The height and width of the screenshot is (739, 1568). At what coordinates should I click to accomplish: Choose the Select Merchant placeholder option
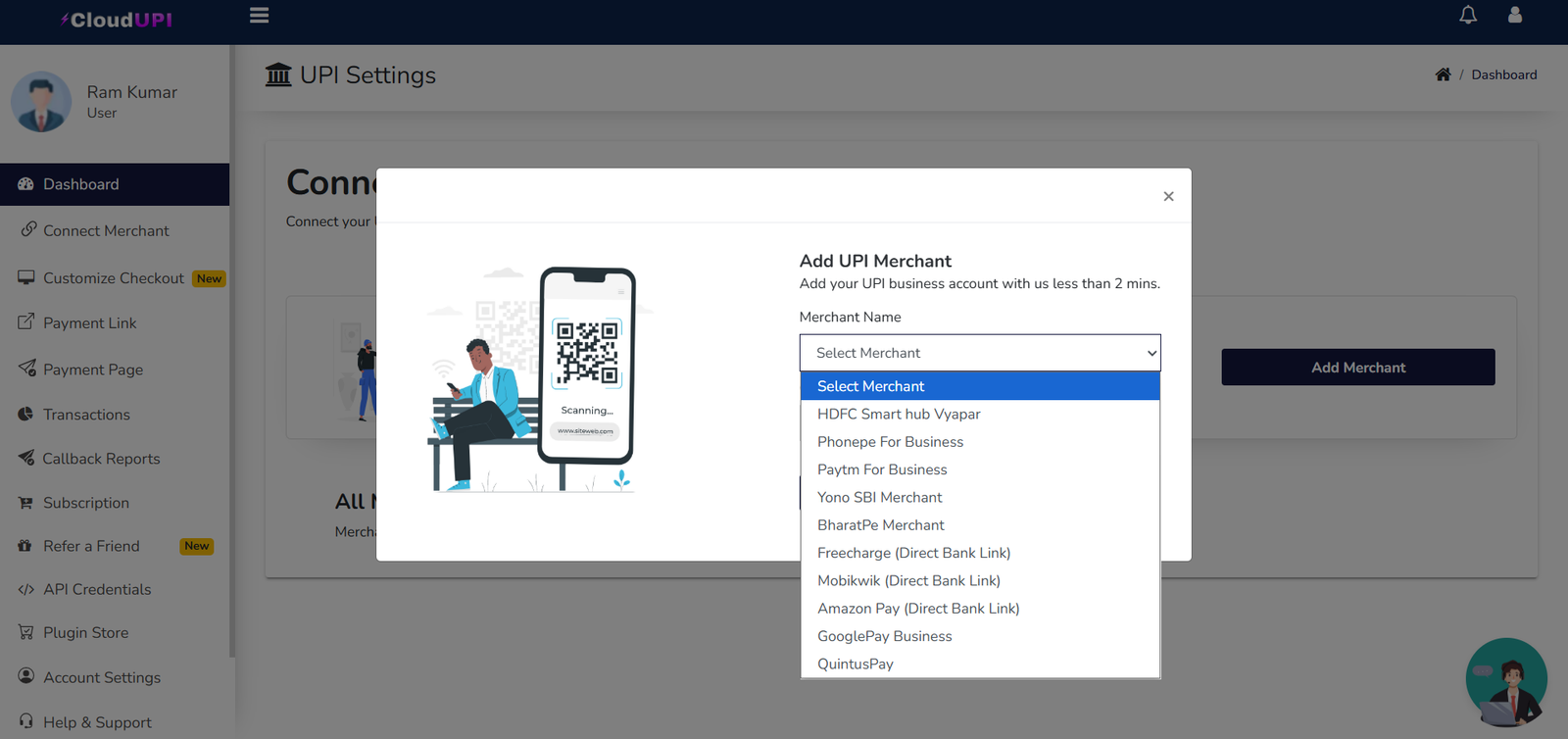[x=980, y=386]
